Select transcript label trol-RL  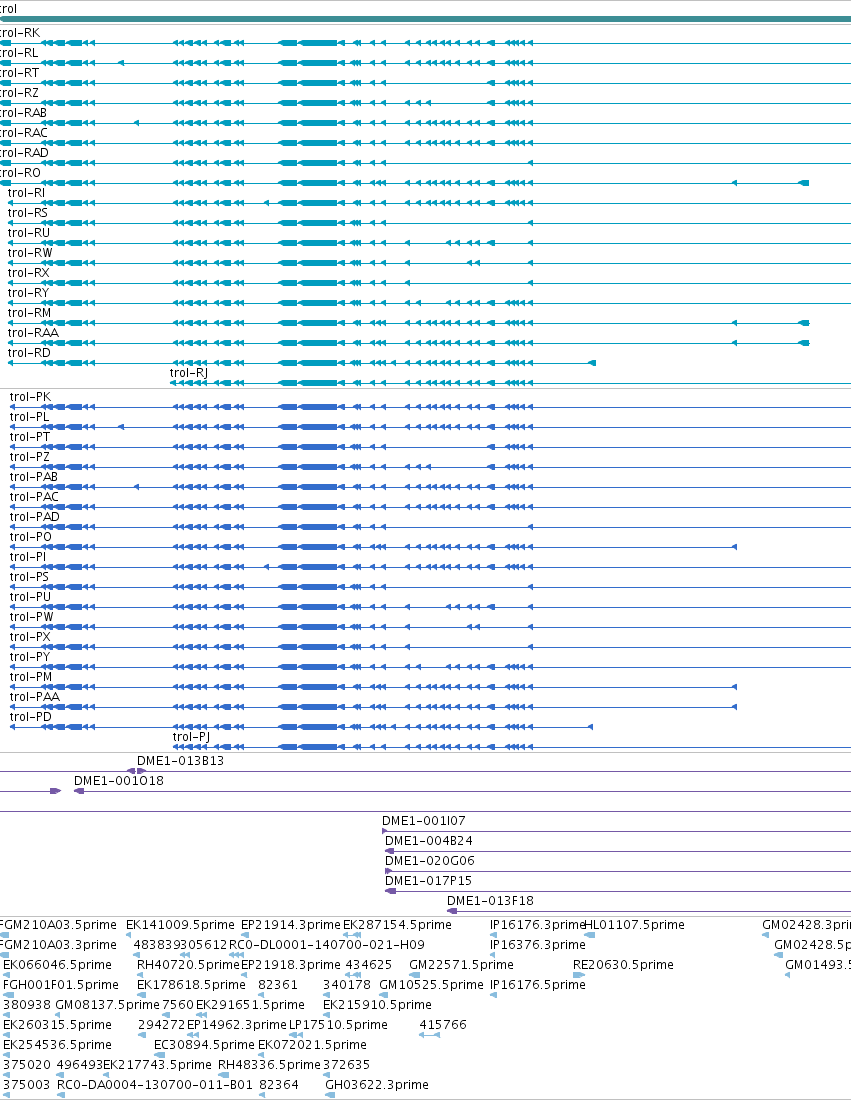(19, 53)
